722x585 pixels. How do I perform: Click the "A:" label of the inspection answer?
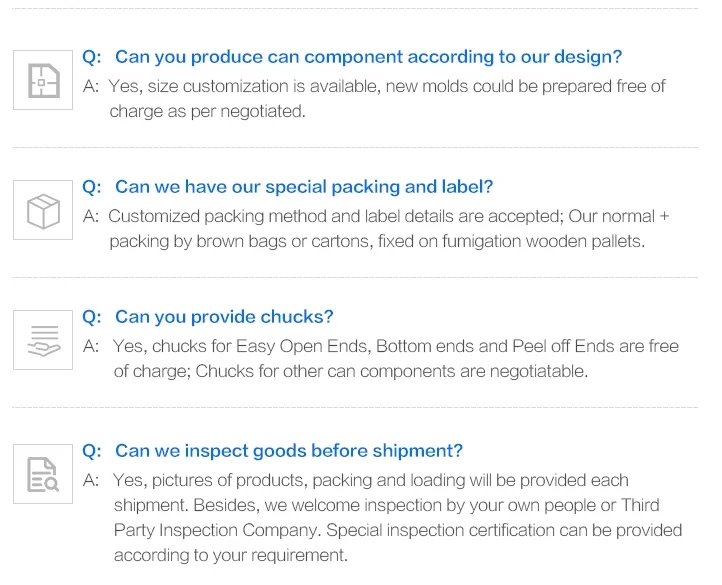pyautogui.click(x=91, y=480)
